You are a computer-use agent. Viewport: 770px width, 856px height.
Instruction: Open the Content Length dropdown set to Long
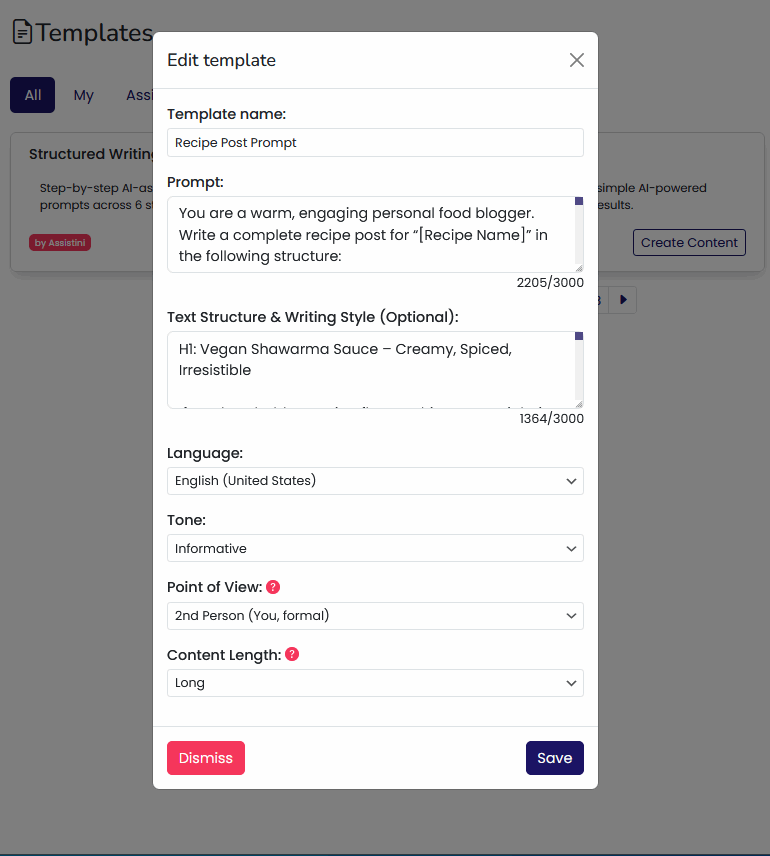pyautogui.click(x=375, y=682)
